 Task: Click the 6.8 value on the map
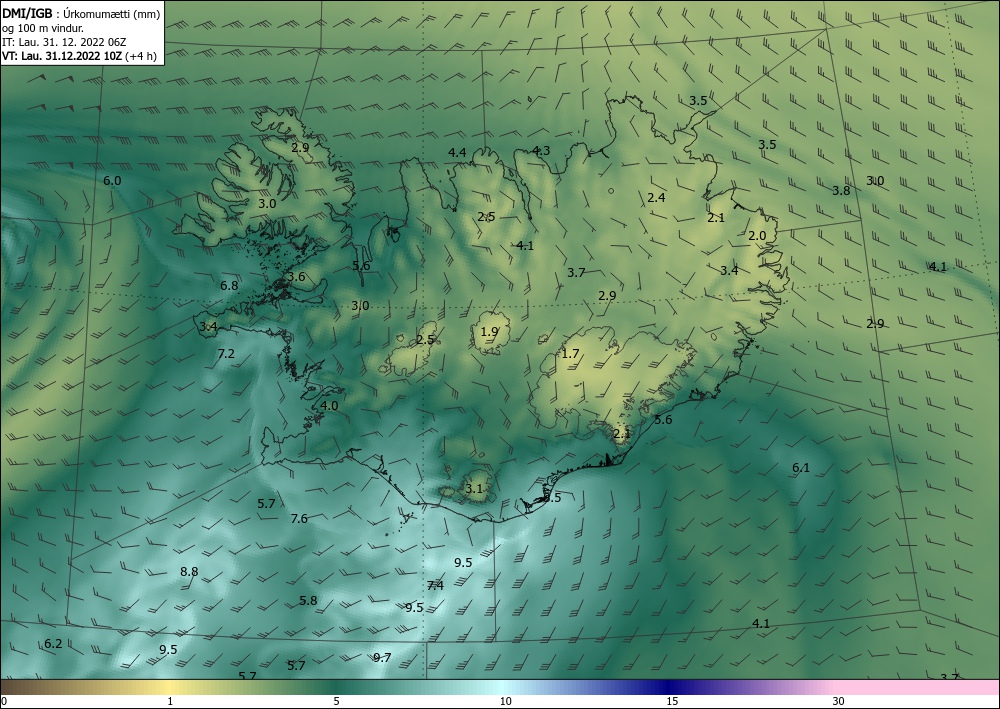point(229,286)
